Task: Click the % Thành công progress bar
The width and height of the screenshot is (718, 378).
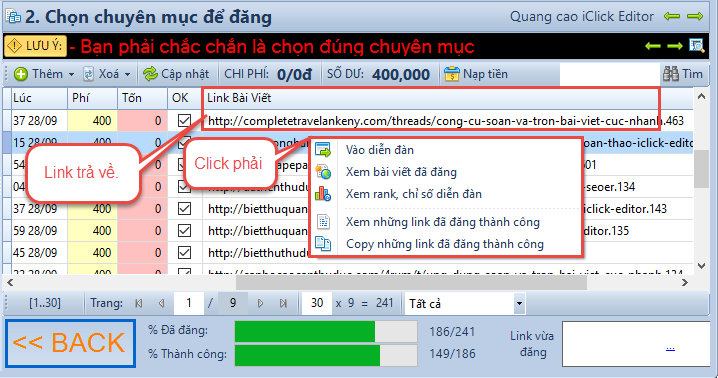Action: [326, 355]
